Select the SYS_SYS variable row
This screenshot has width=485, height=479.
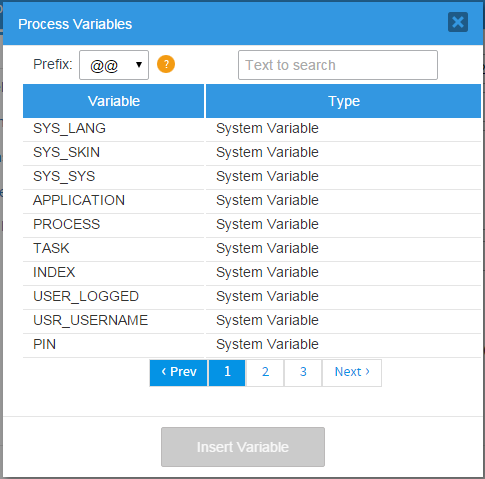252,177
